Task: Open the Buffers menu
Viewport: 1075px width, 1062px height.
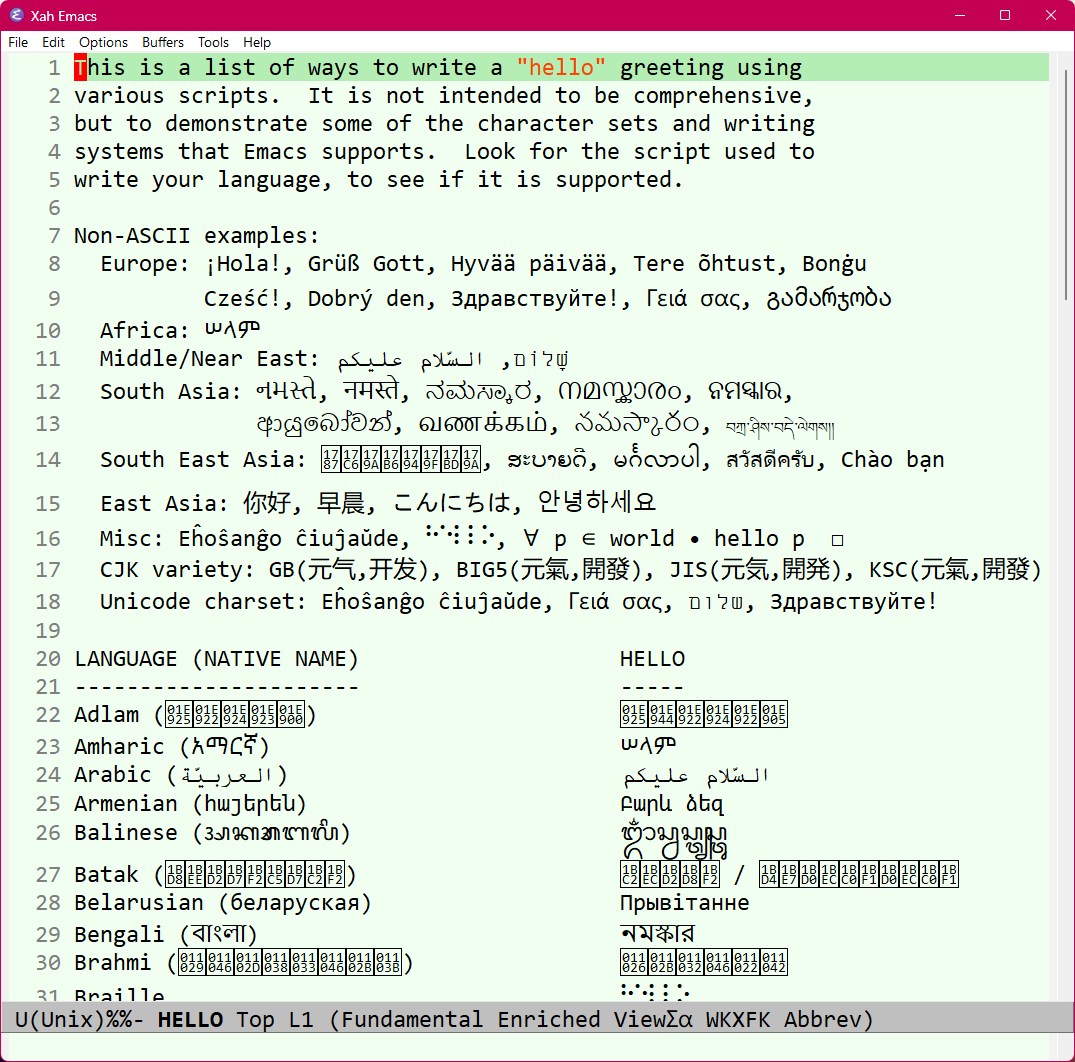Action: point(162,43)
